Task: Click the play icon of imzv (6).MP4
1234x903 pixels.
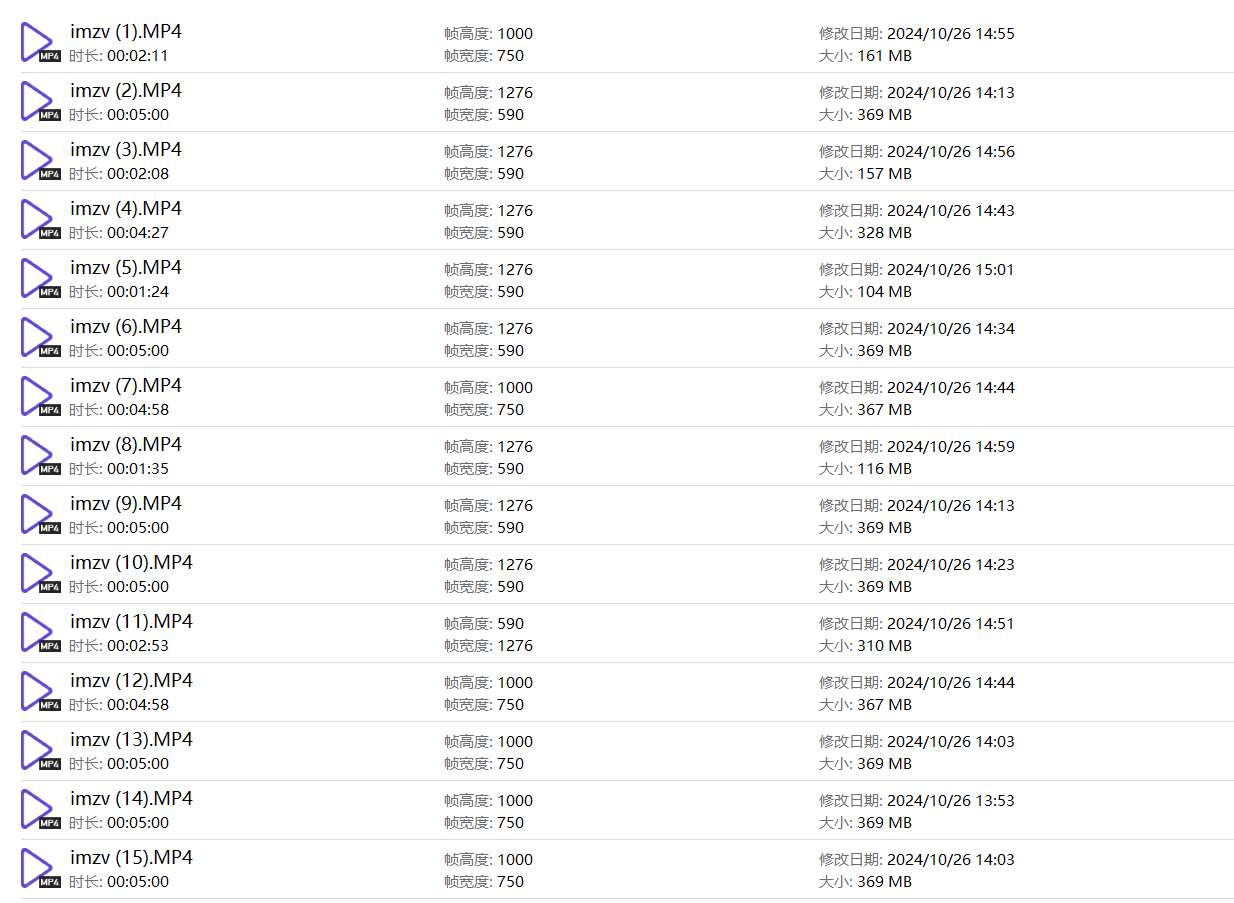Action: coord(38,338)
